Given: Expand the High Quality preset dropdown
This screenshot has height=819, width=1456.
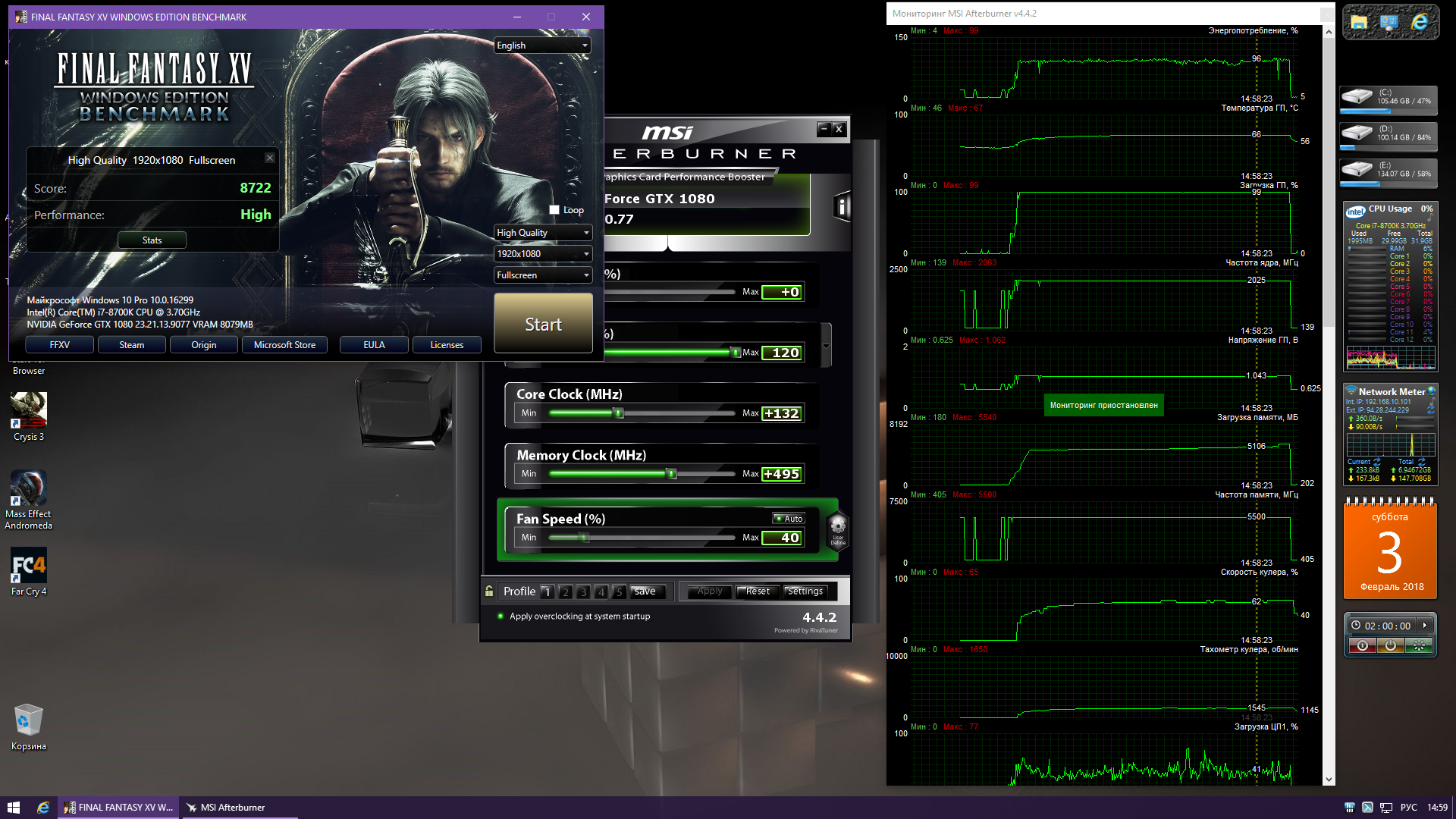Looking at the screenshot, I should point(542,233).
